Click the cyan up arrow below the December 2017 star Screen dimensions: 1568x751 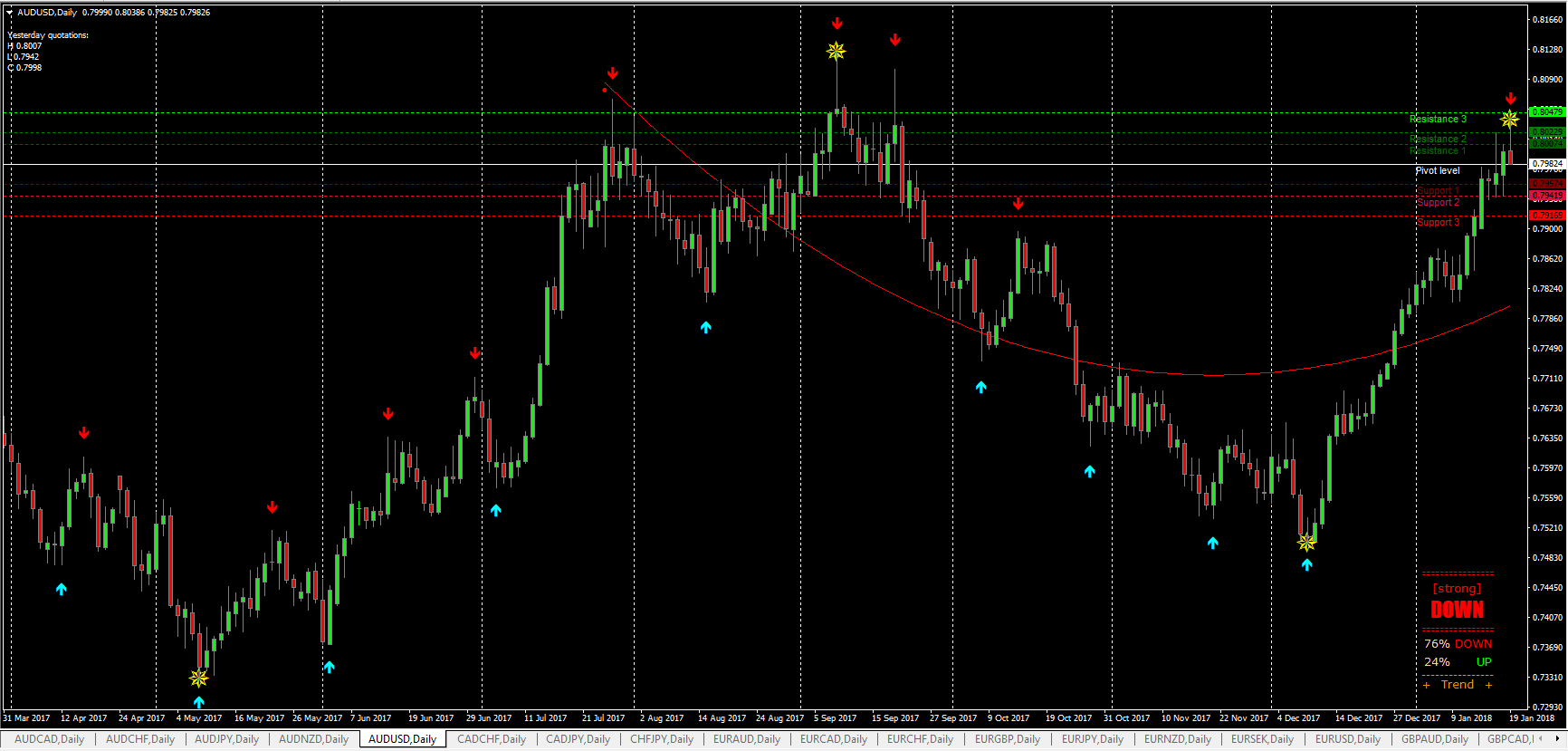coord(1306,564)
